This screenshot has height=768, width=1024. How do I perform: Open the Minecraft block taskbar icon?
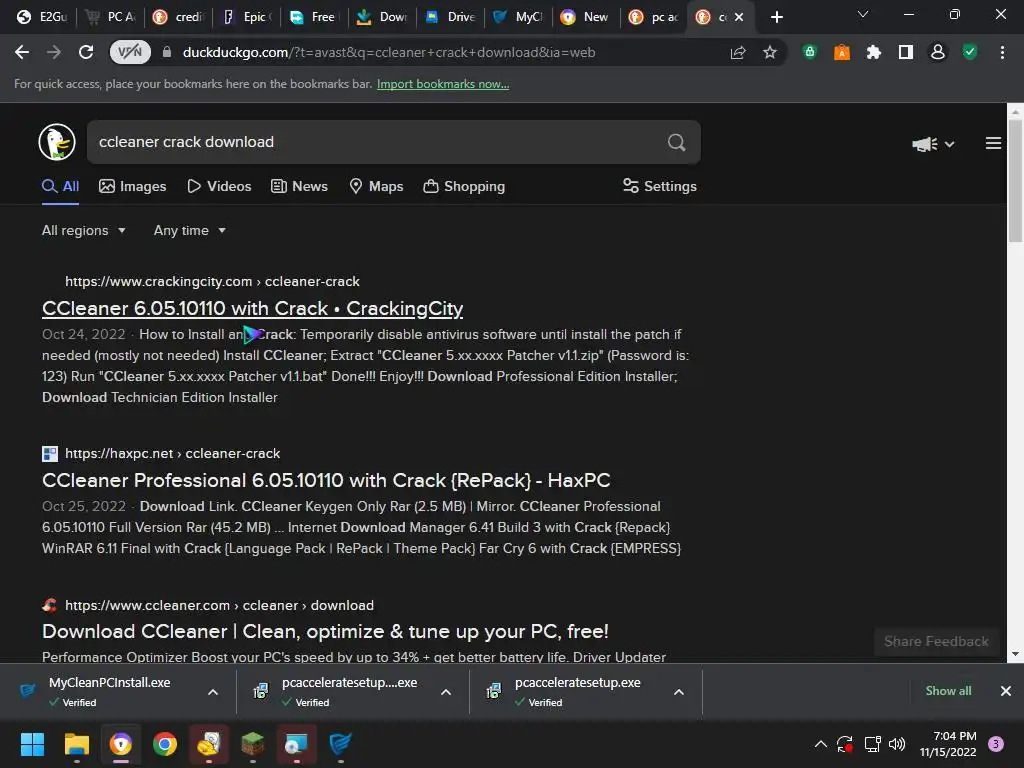[253, 744]
